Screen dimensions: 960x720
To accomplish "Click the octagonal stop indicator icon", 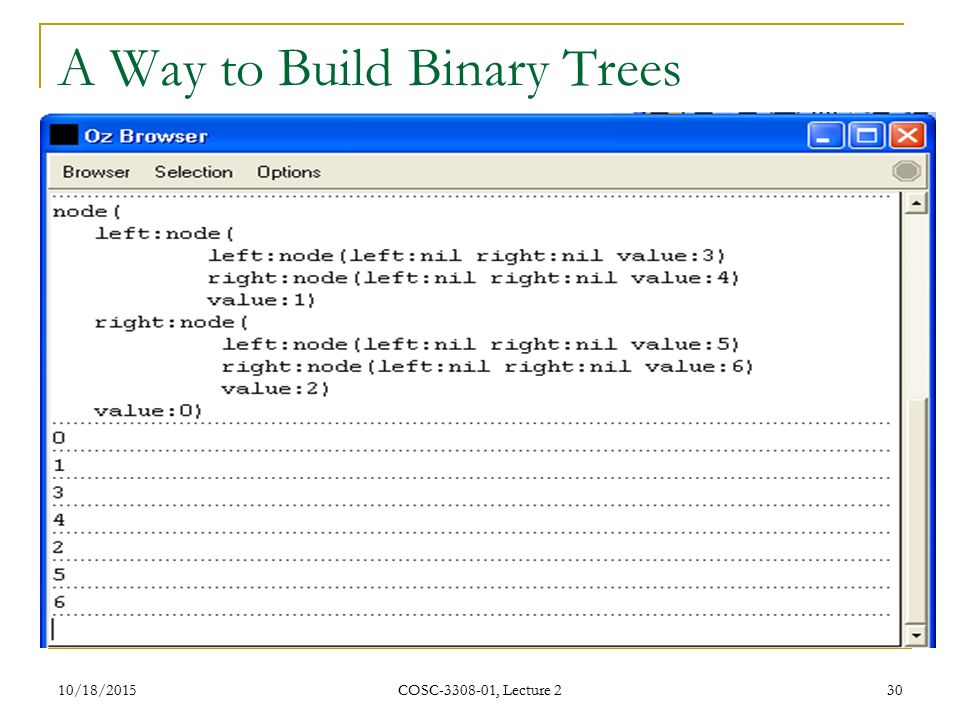I will point(906,171).
